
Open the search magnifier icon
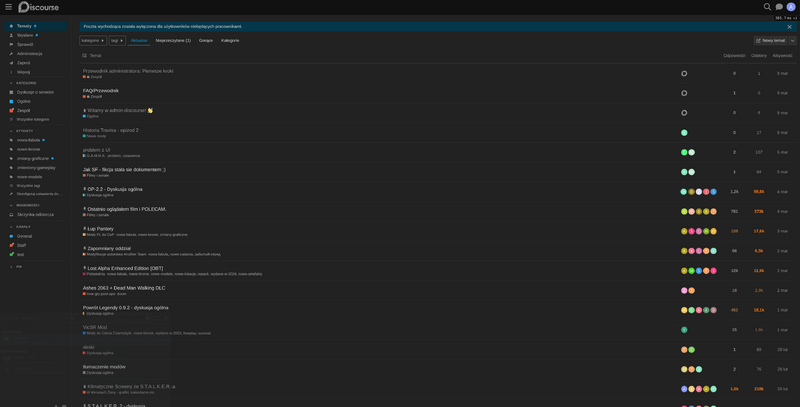[x=767, y=7]
